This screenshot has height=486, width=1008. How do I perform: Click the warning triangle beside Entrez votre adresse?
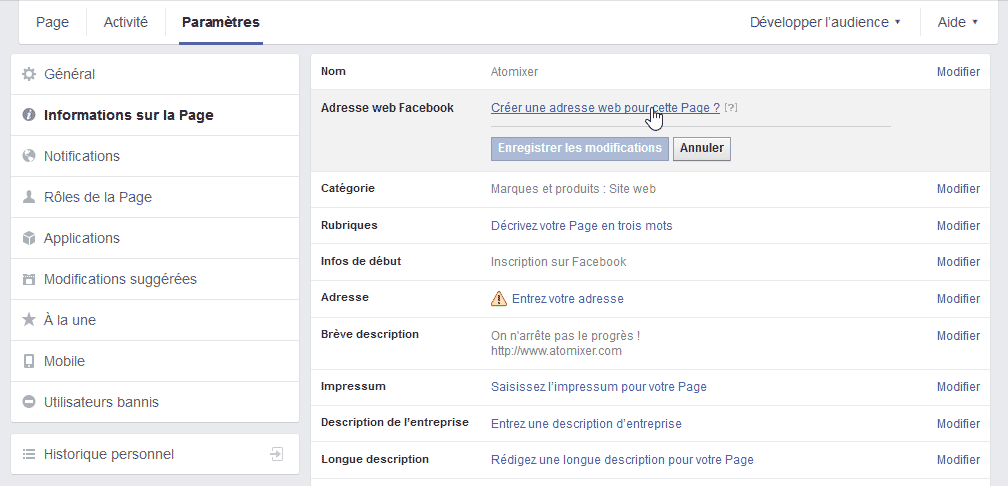pyautogui.click(x=499, y=298)
